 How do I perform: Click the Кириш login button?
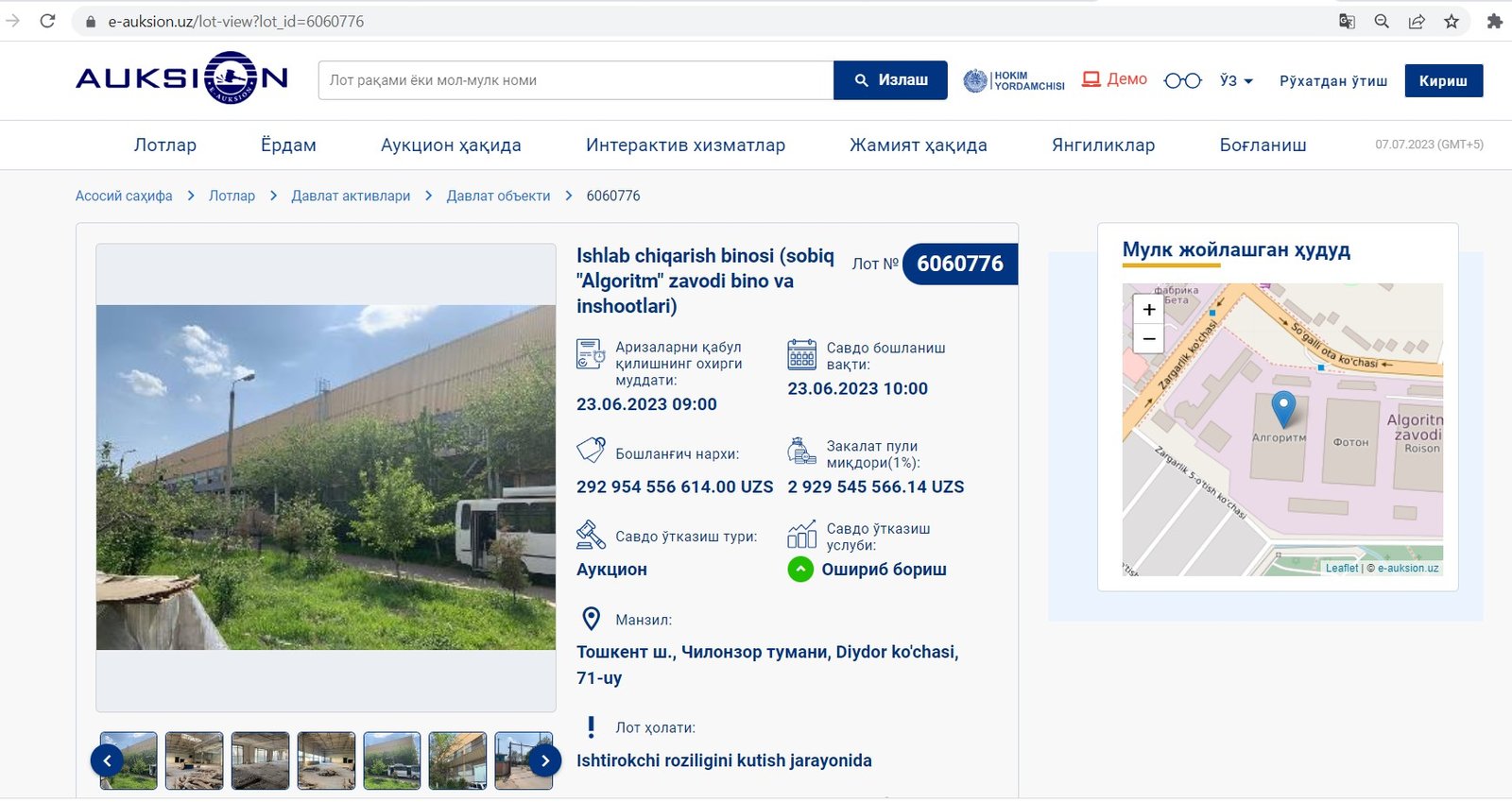[1443, 81]
